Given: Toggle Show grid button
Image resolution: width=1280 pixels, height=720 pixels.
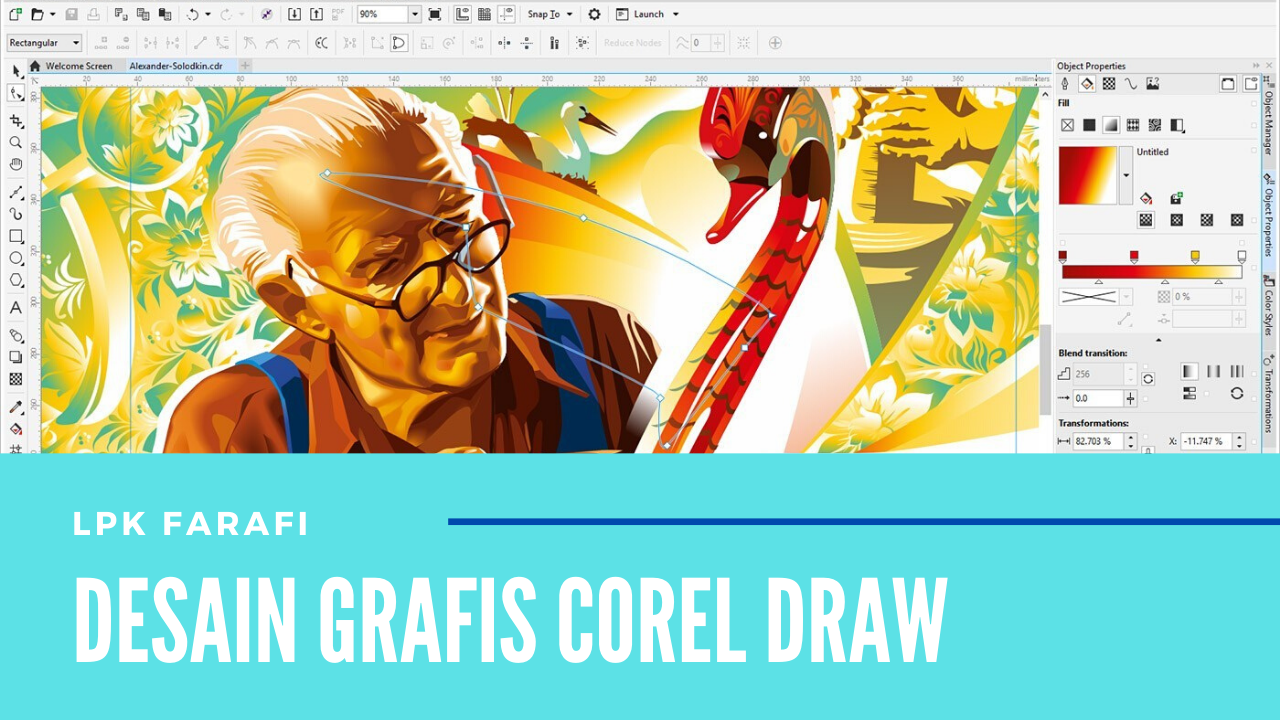Looking at the screenshot, I should 484,14.
